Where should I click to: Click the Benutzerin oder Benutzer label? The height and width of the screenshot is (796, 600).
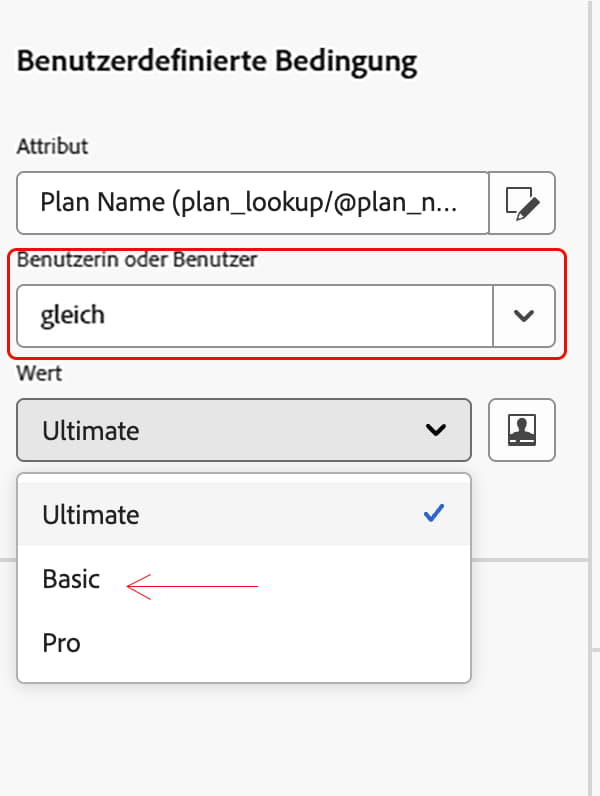pos(137,259)
